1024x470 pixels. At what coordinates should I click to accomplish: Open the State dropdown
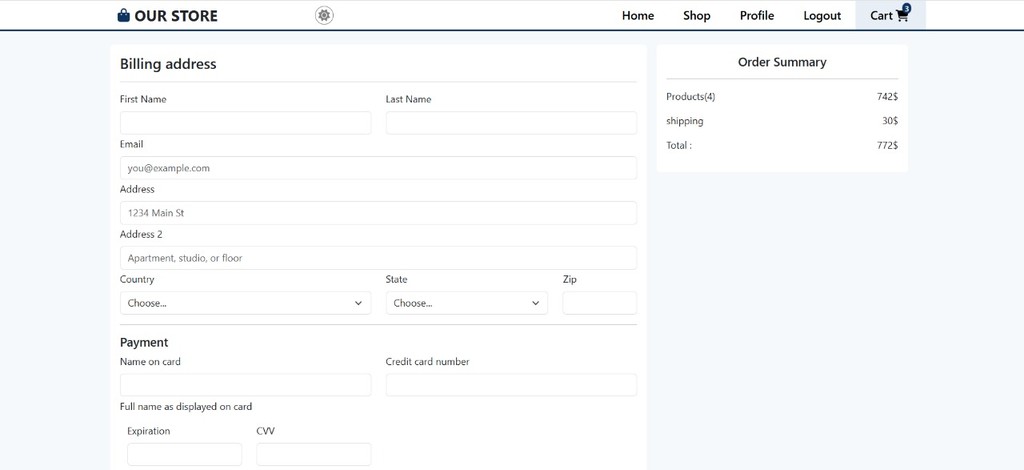click(466, 303)
